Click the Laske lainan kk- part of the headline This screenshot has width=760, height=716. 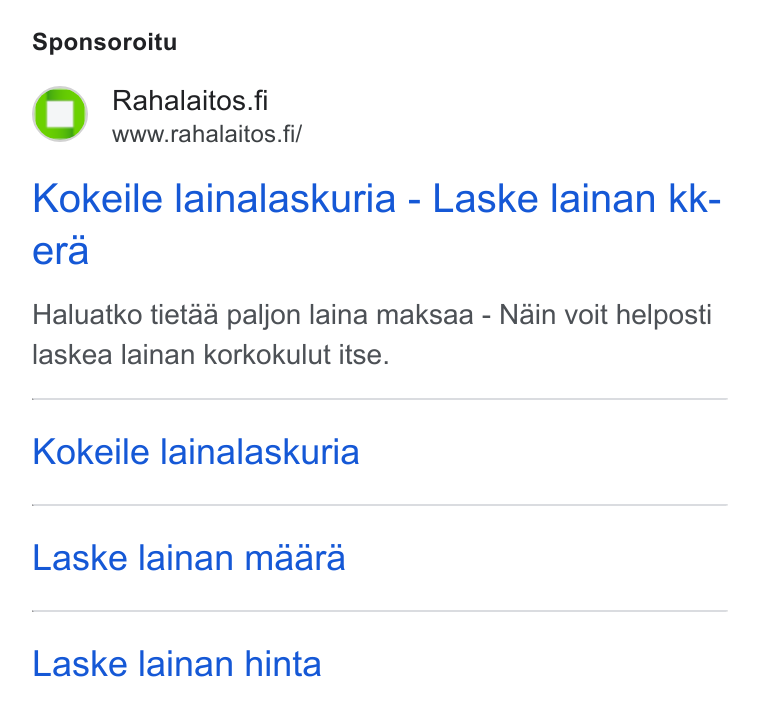point(577,198)
